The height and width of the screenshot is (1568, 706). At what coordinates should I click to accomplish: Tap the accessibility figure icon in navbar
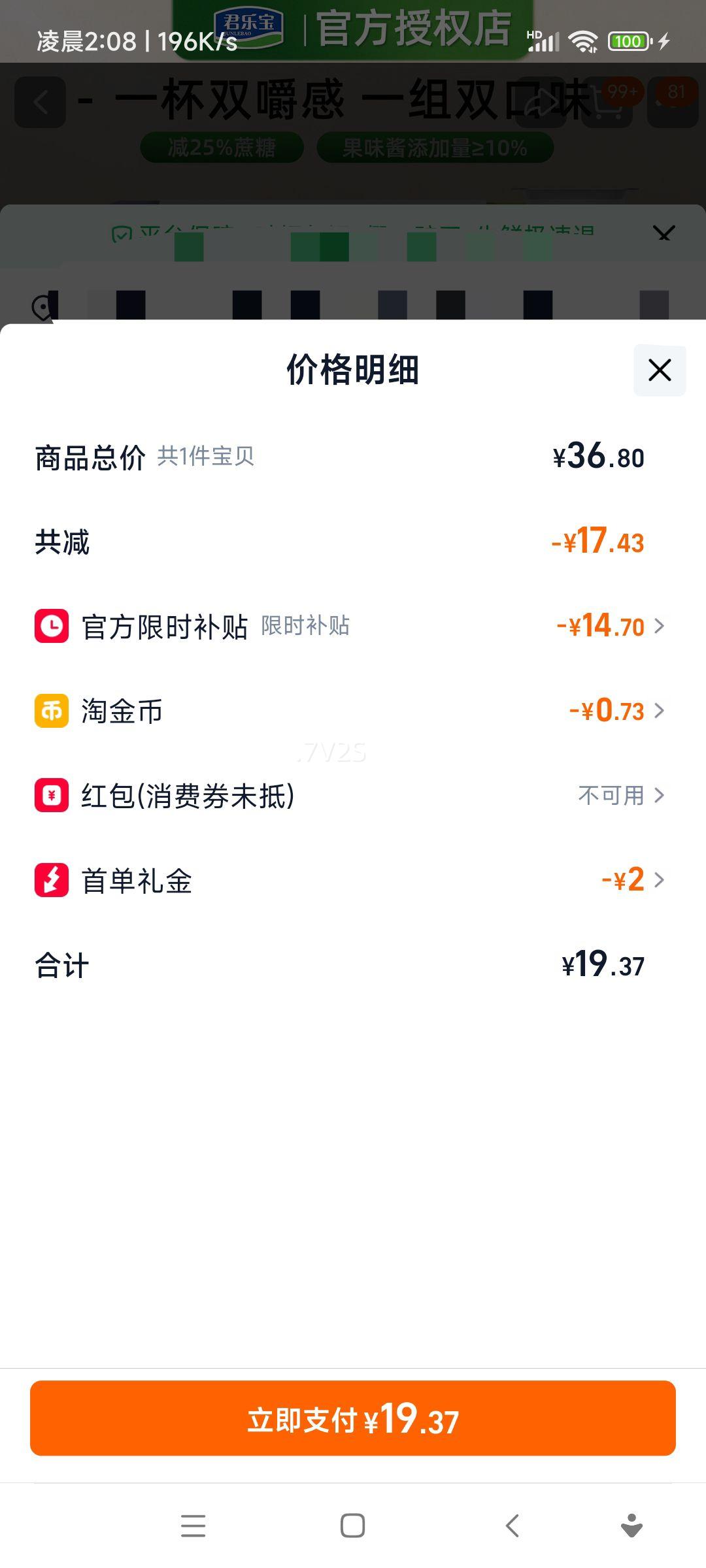[631, 1526]
